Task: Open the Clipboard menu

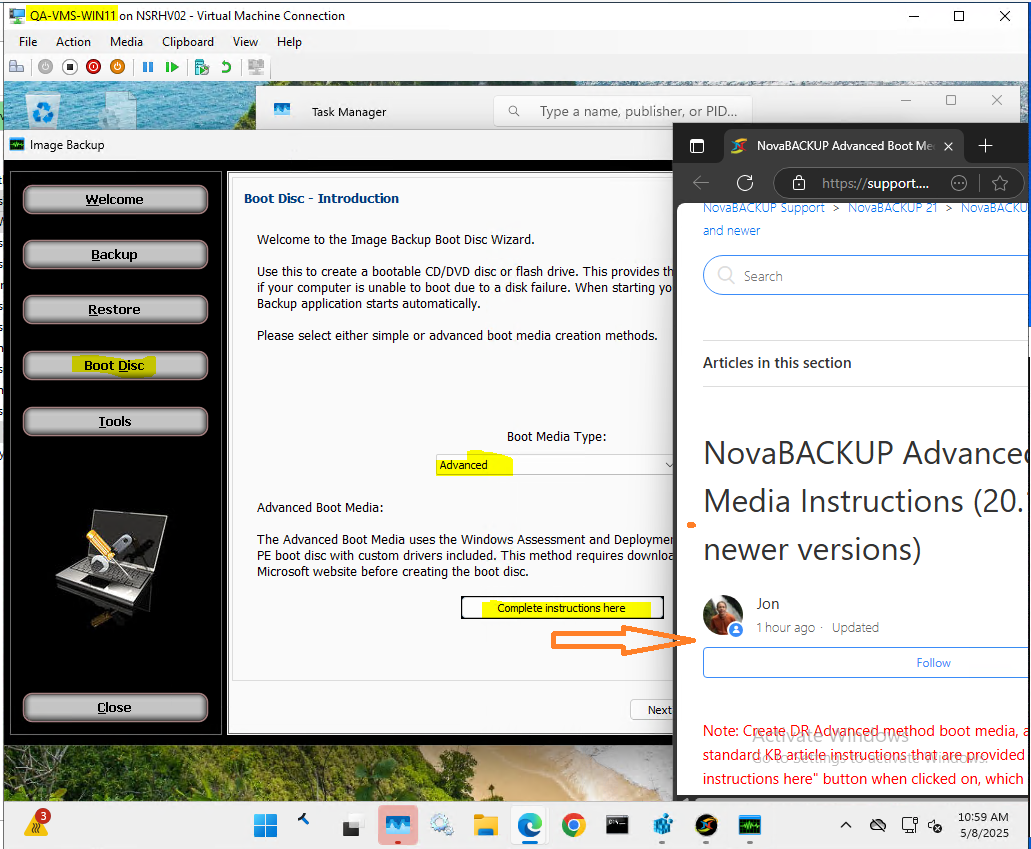Action: coord(188,41)
